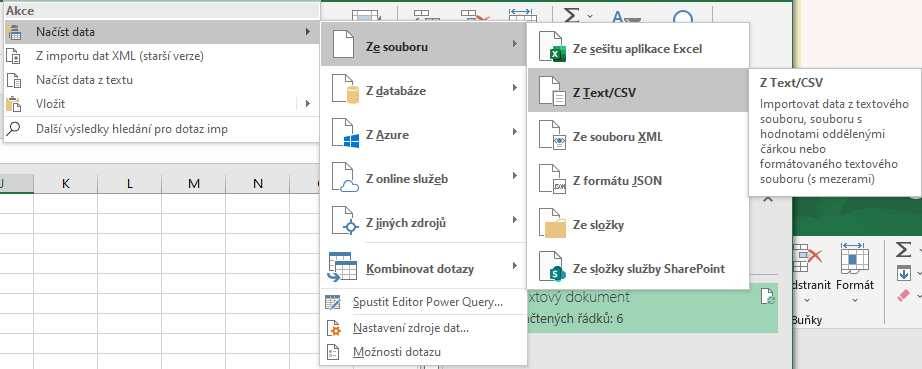Viewport: 922px width, 369px height.
Task: Click the AutoSum sigma icon in lower ribbon
Action: click(x=903, y=250)
